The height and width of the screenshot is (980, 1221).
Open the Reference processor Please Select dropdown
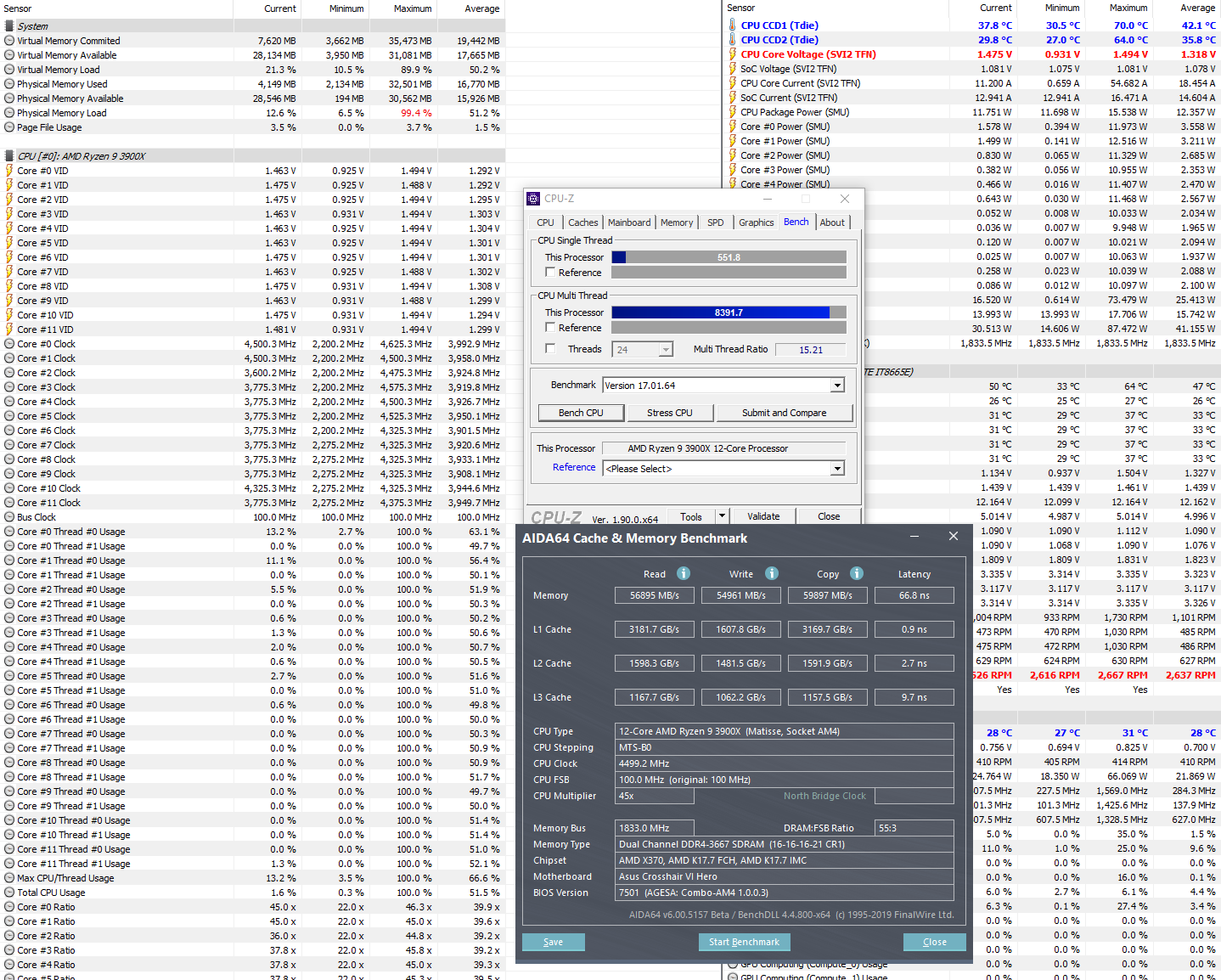click(x=838, y=469)
